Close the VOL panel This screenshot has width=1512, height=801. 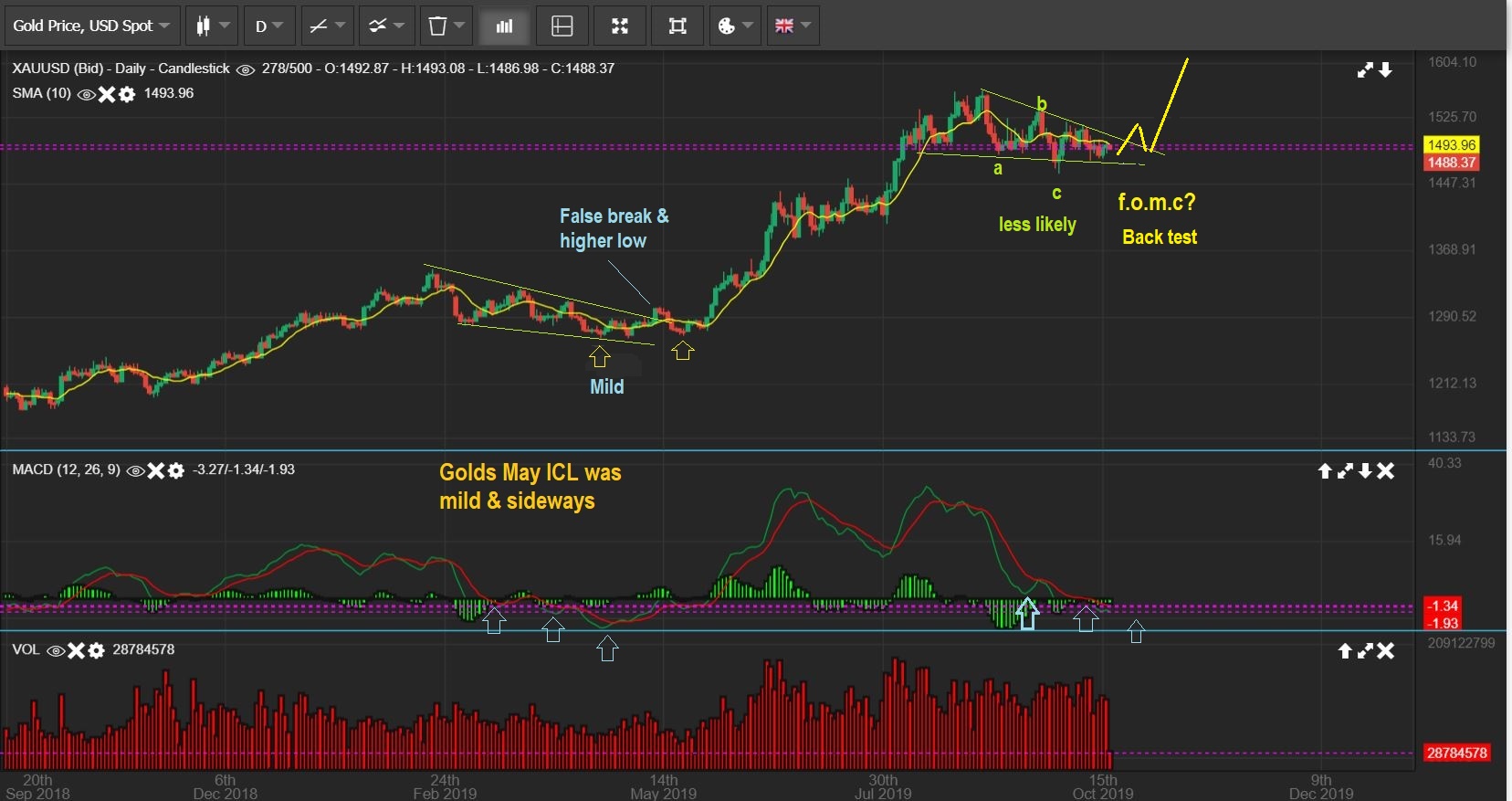click(1386, 650)
